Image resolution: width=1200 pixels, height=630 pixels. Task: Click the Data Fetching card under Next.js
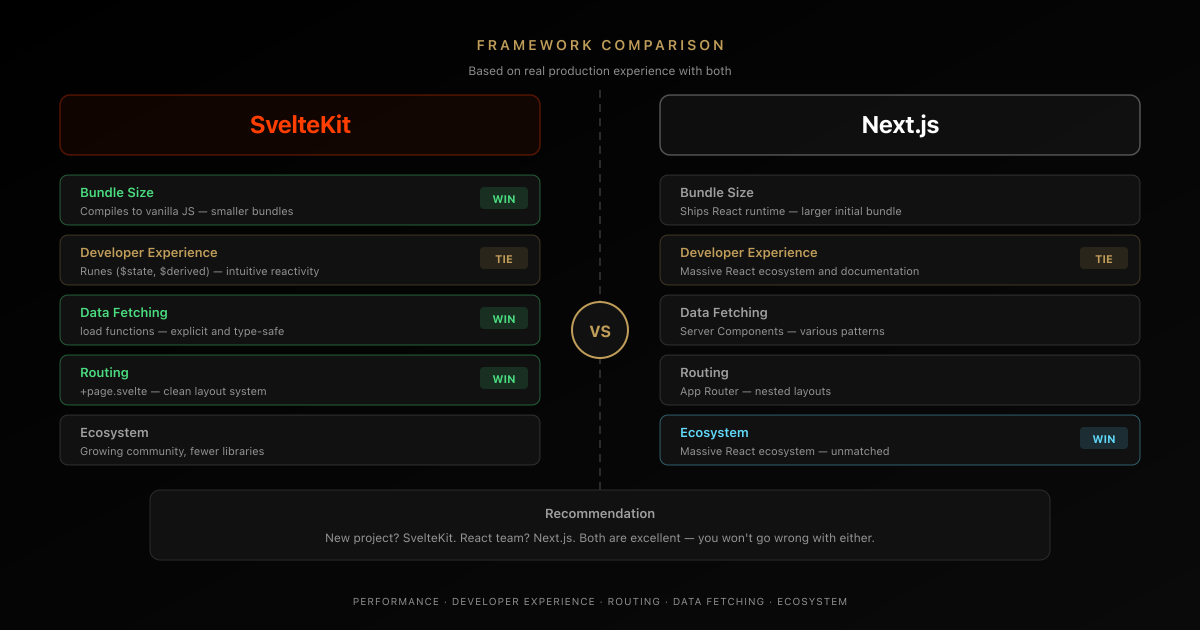pos(899,320)
